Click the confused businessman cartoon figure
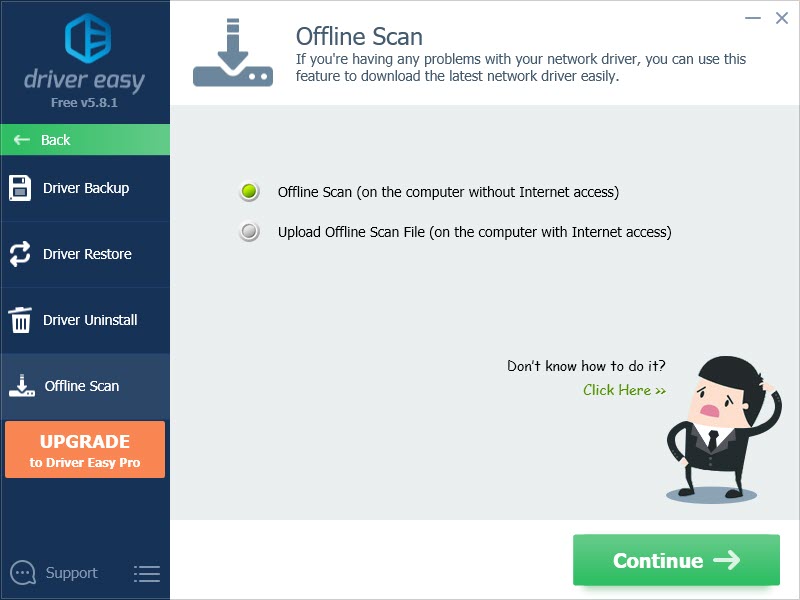The image size is (800, 600). pos(724,430)
